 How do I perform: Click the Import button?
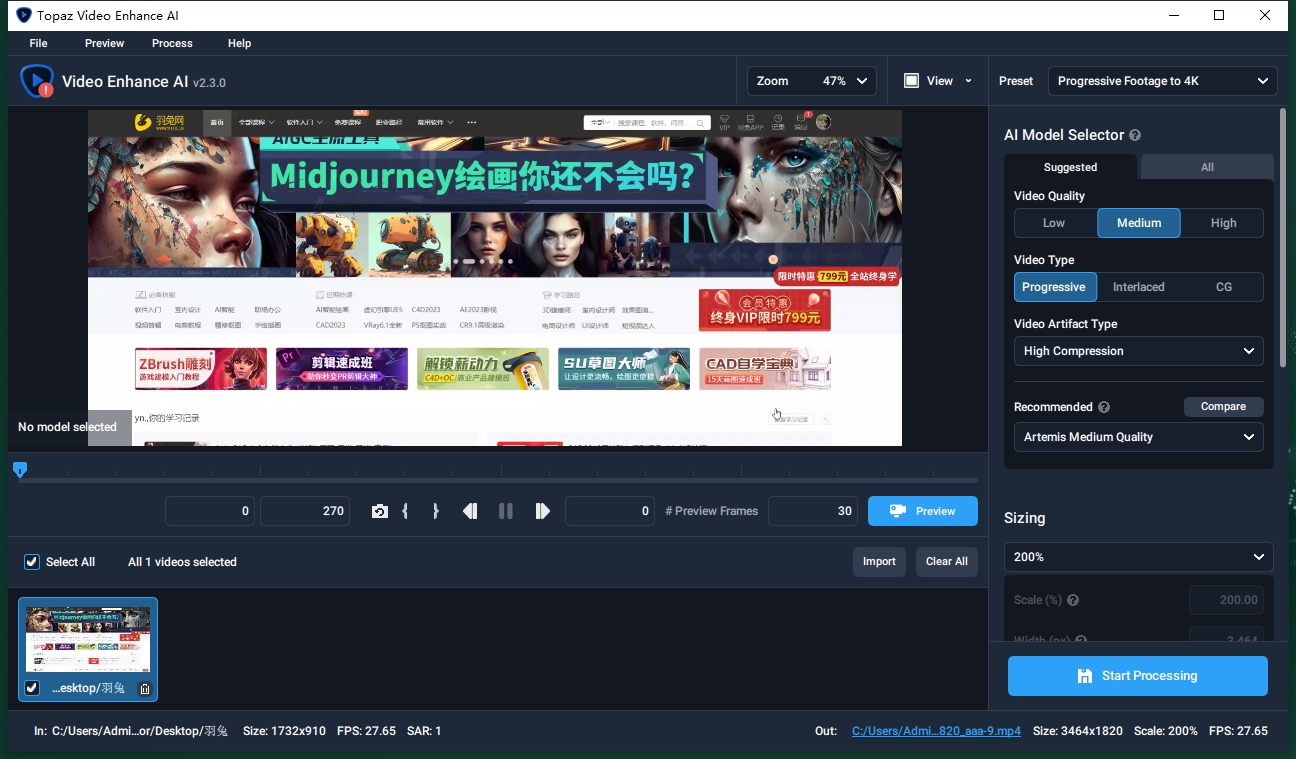879,562
